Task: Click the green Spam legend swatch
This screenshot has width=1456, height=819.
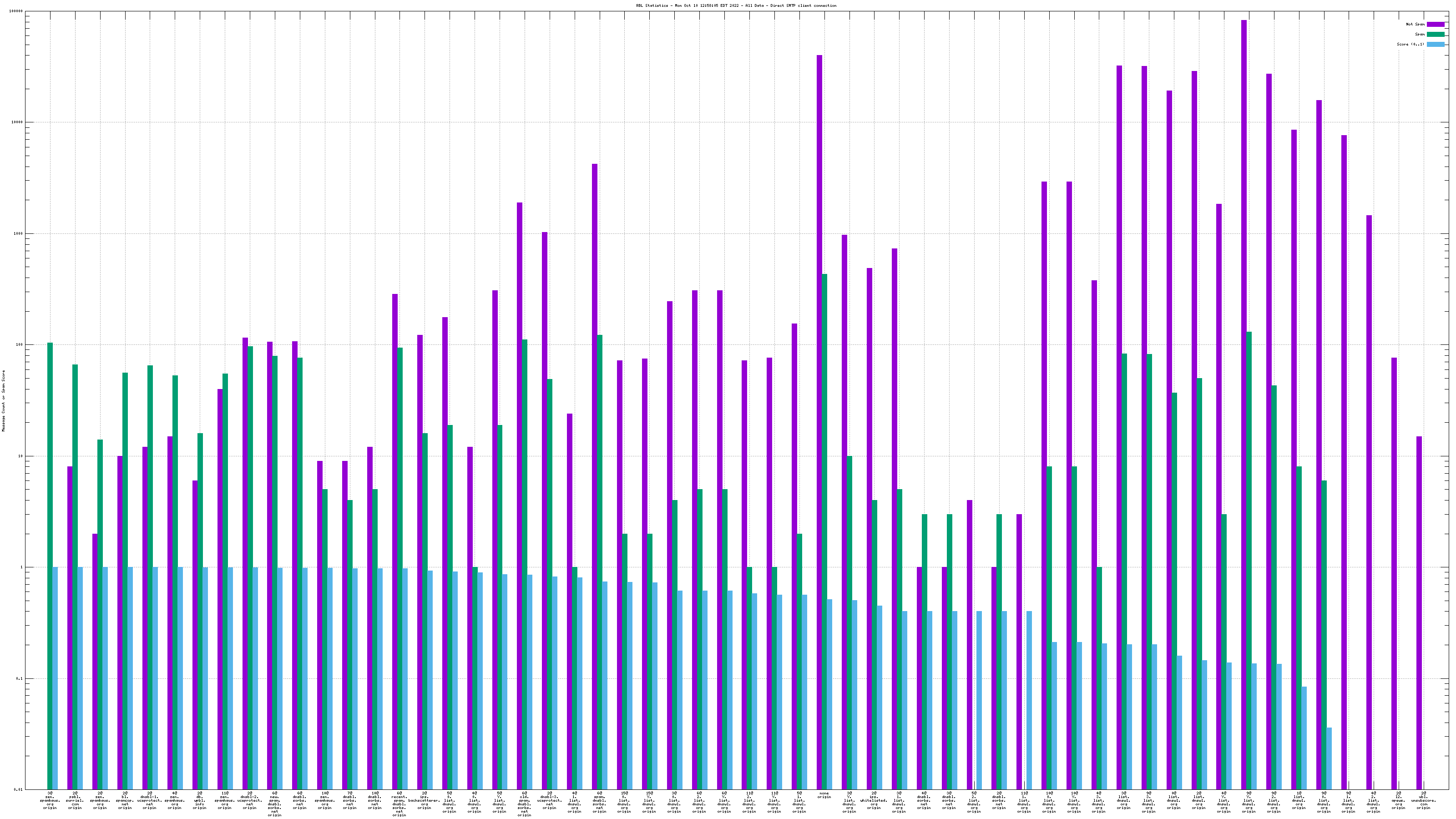Action: pyautogui.click(x=1435, y=35)
